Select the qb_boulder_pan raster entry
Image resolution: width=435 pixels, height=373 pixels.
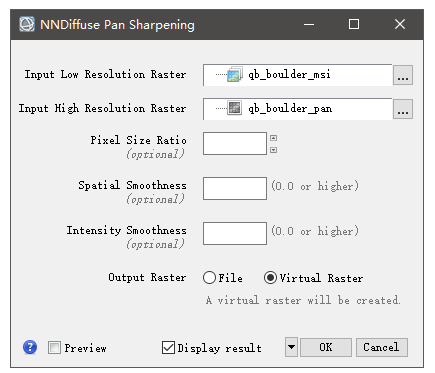[298, 109]
